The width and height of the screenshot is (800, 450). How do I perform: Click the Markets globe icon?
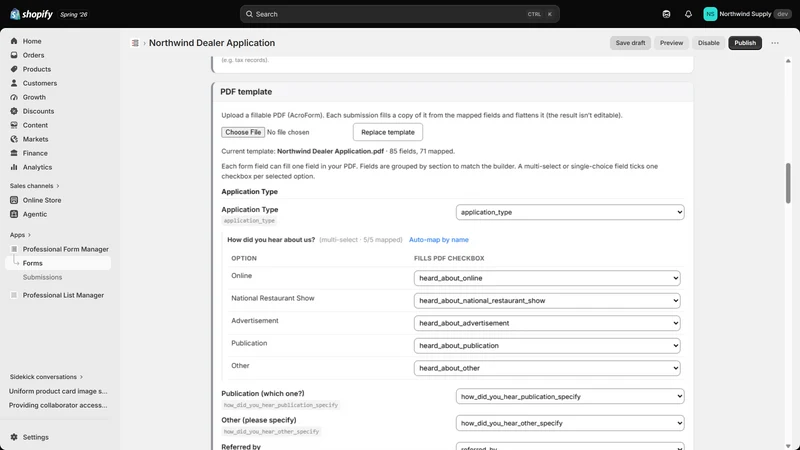click(x=14, y=139)
